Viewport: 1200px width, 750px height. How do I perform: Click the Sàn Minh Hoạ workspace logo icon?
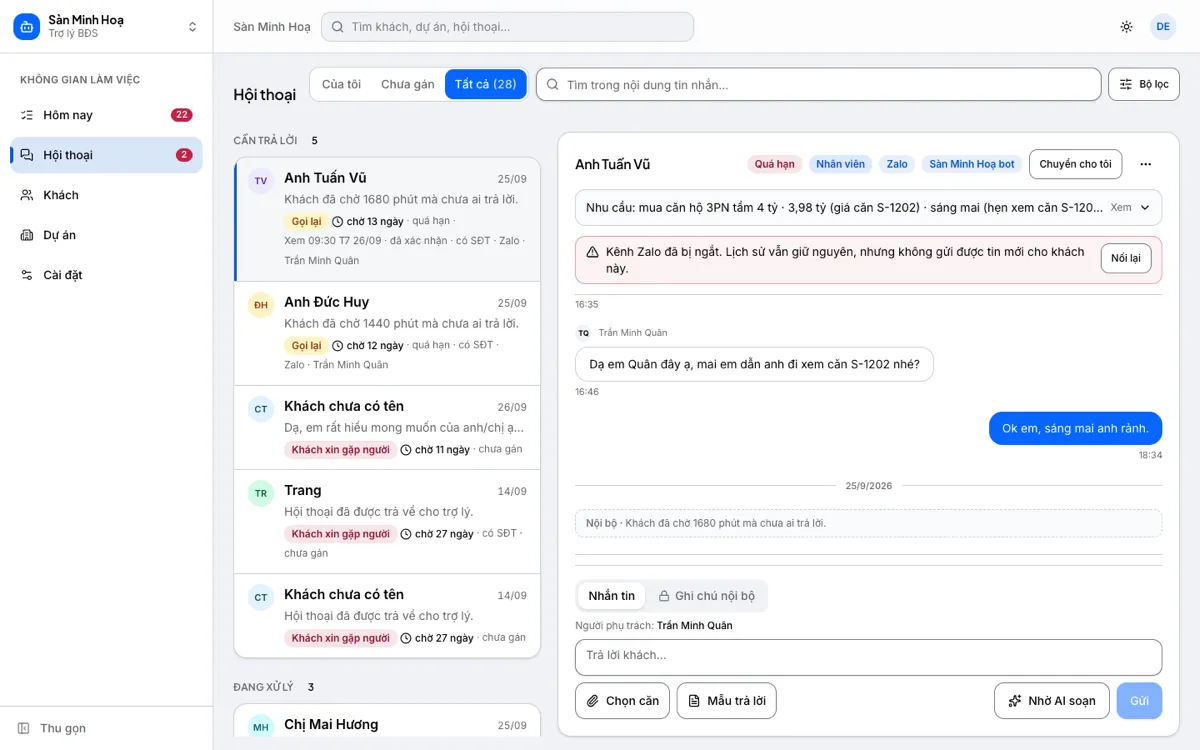click(26, 27)
